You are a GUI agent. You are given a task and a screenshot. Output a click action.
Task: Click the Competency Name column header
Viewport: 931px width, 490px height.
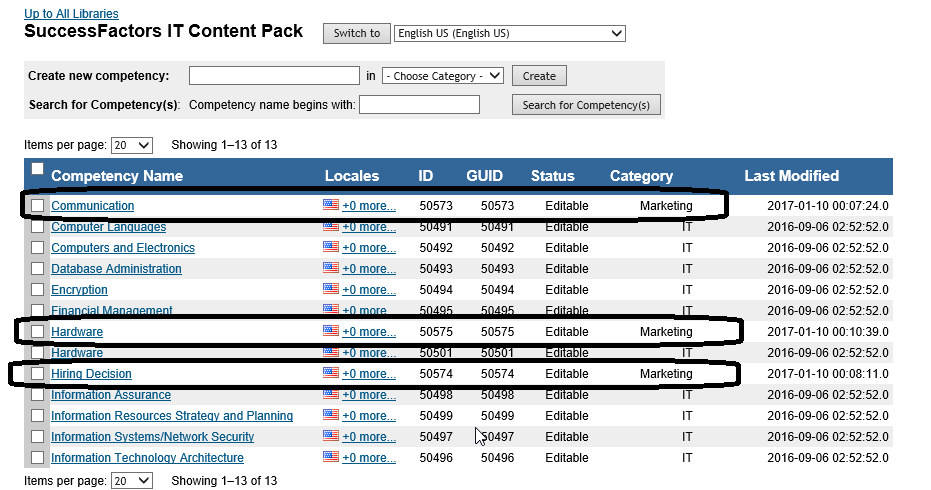[x=117, y=176]
